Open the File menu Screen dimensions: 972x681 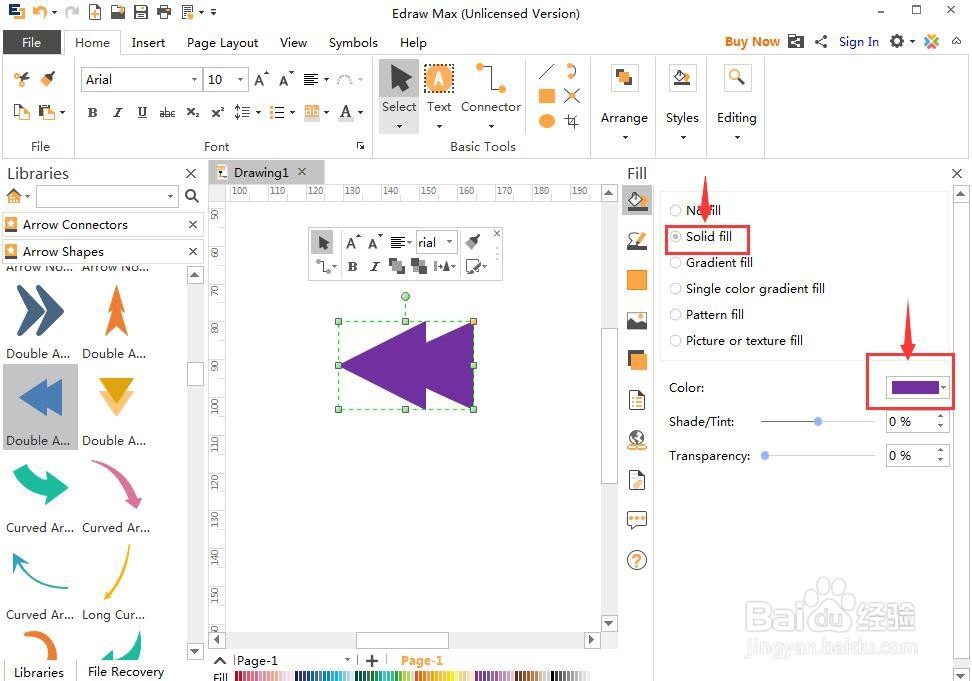[x=32, y=42]
